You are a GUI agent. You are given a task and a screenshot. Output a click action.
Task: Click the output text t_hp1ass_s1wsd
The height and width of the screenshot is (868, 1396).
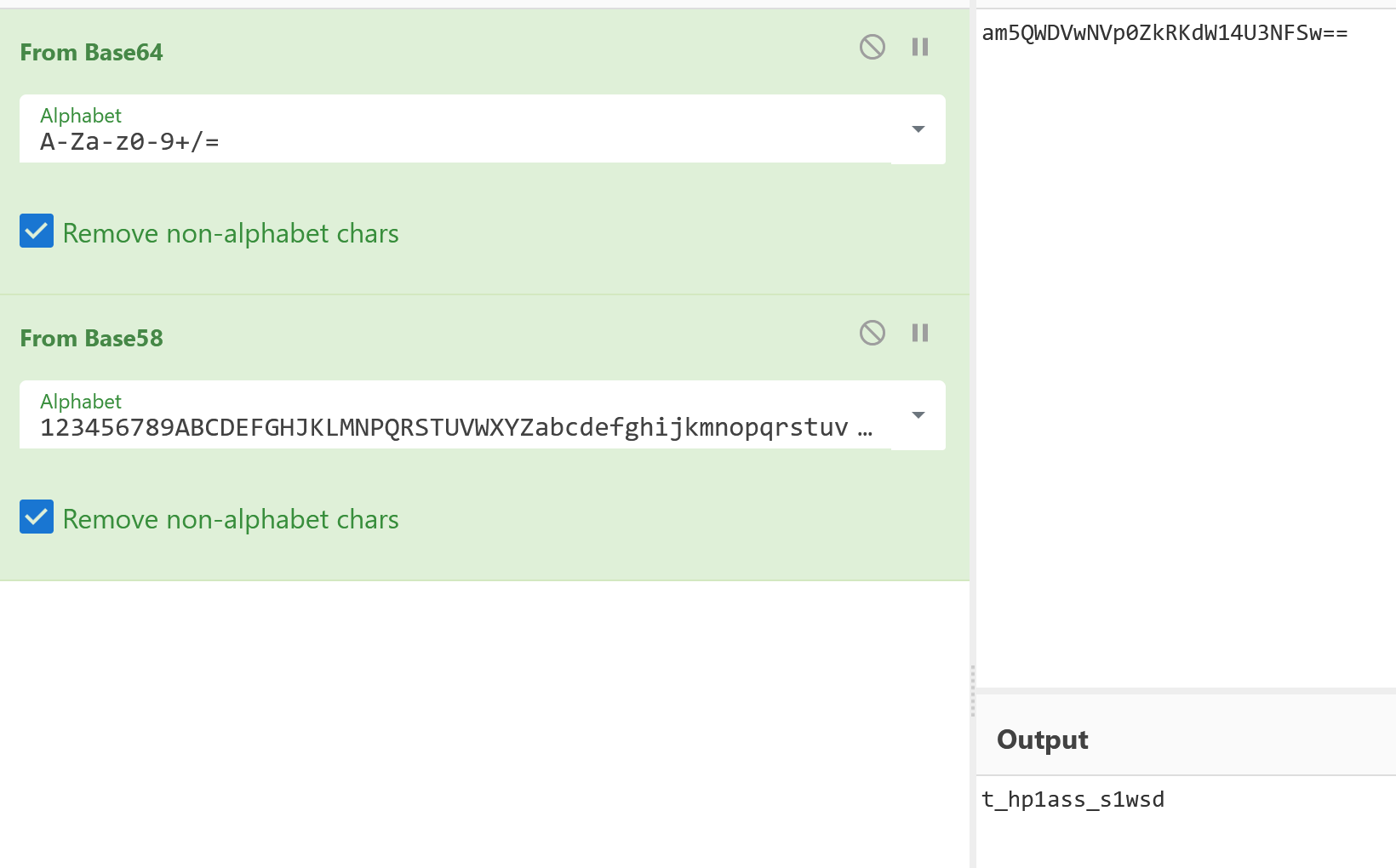[1073, 800]
